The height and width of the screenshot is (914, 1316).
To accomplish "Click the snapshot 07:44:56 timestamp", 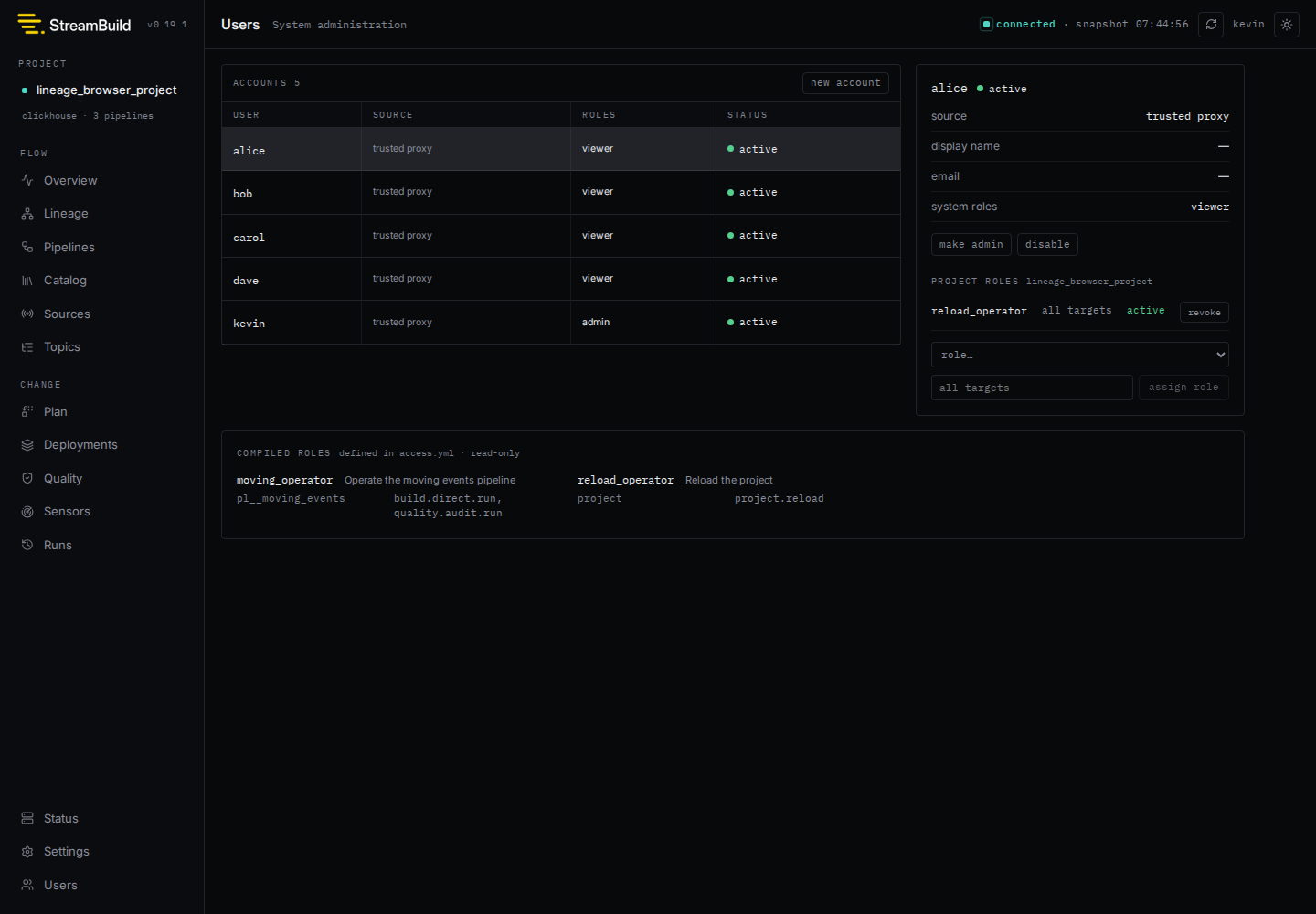I will [x=1132, y=25].
